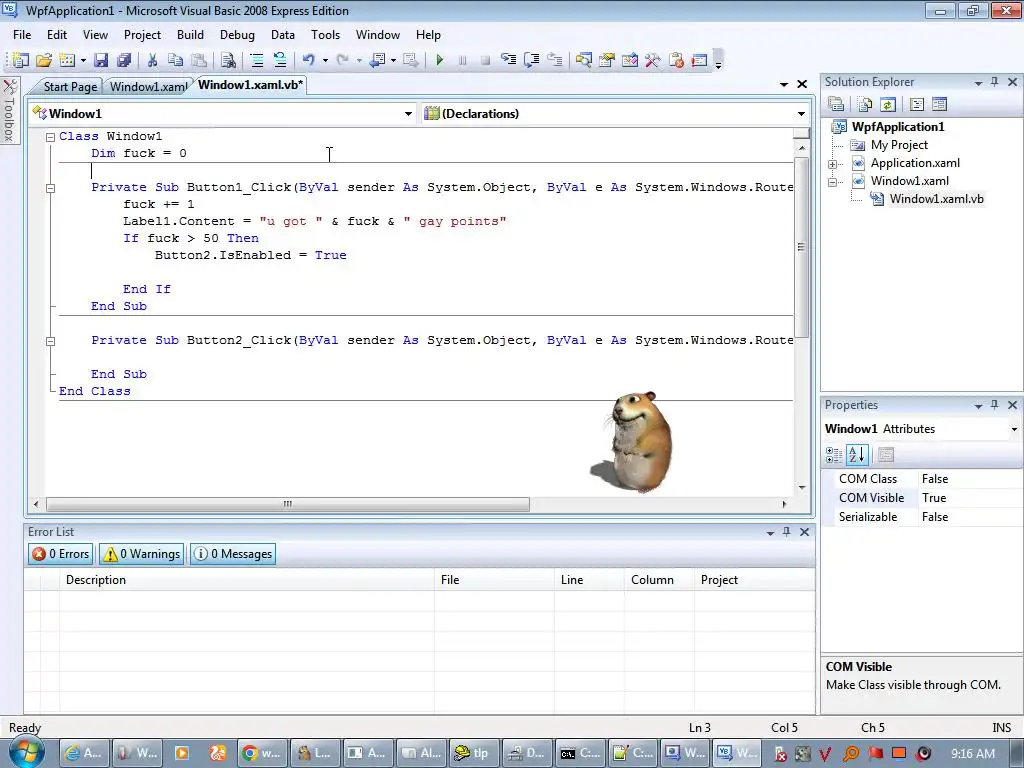Viewport: 1024px width, 768px height.
Task: Click the Undo arrow icon
Action: coord(308,60)
